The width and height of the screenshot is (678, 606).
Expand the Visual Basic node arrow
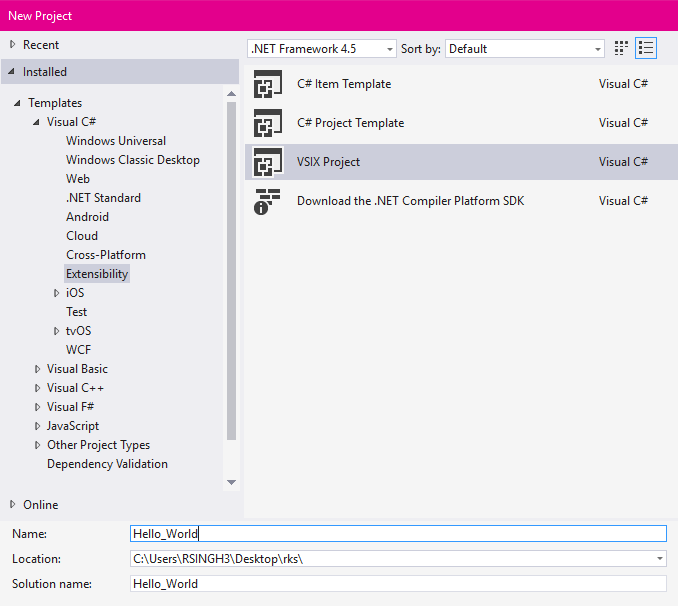click(x=37, y=369)
